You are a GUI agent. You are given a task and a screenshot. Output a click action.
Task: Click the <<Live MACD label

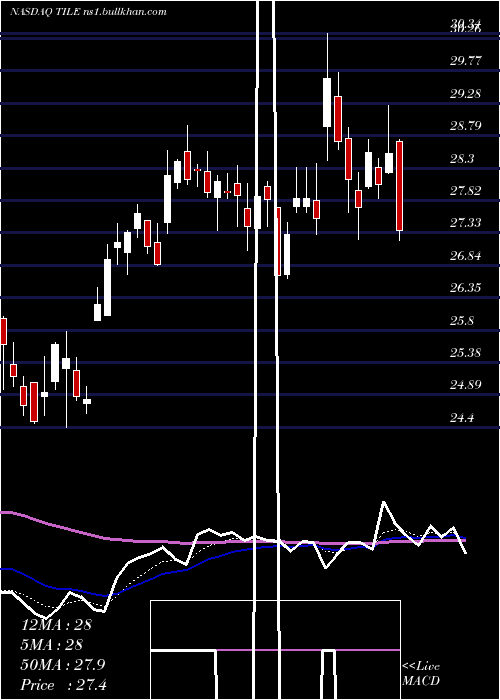tap(421, 674)
